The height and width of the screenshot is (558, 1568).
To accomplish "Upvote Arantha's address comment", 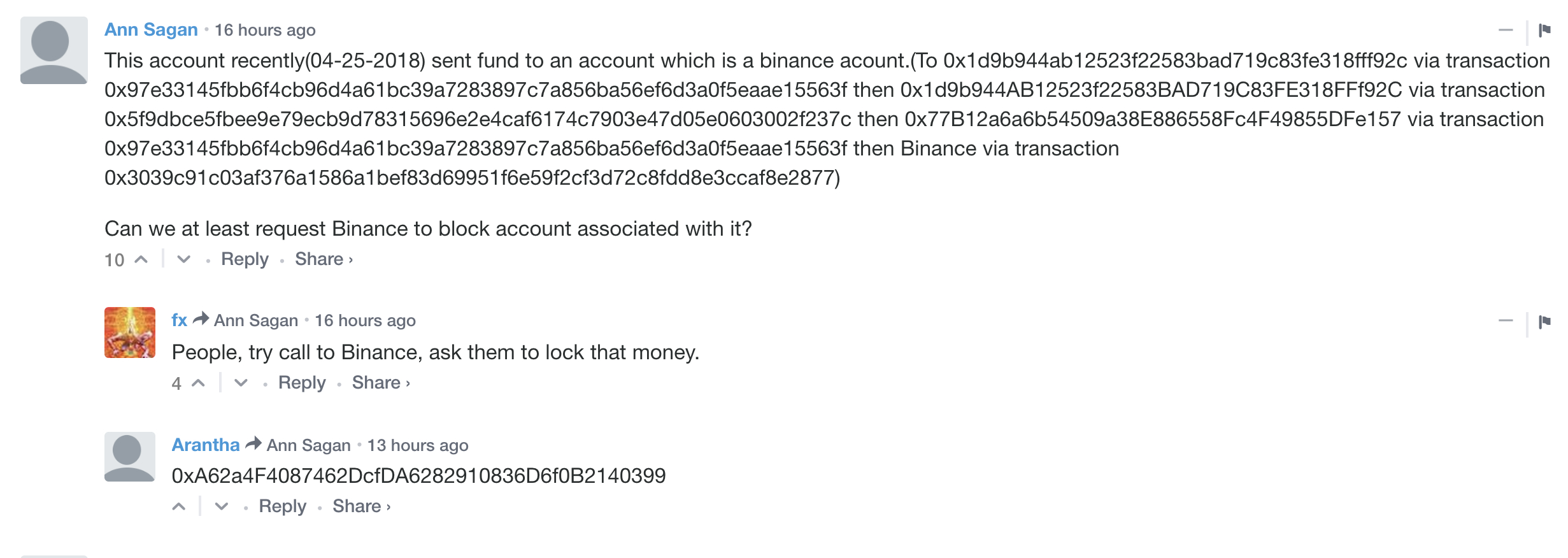I will click(x=180, y=506).
